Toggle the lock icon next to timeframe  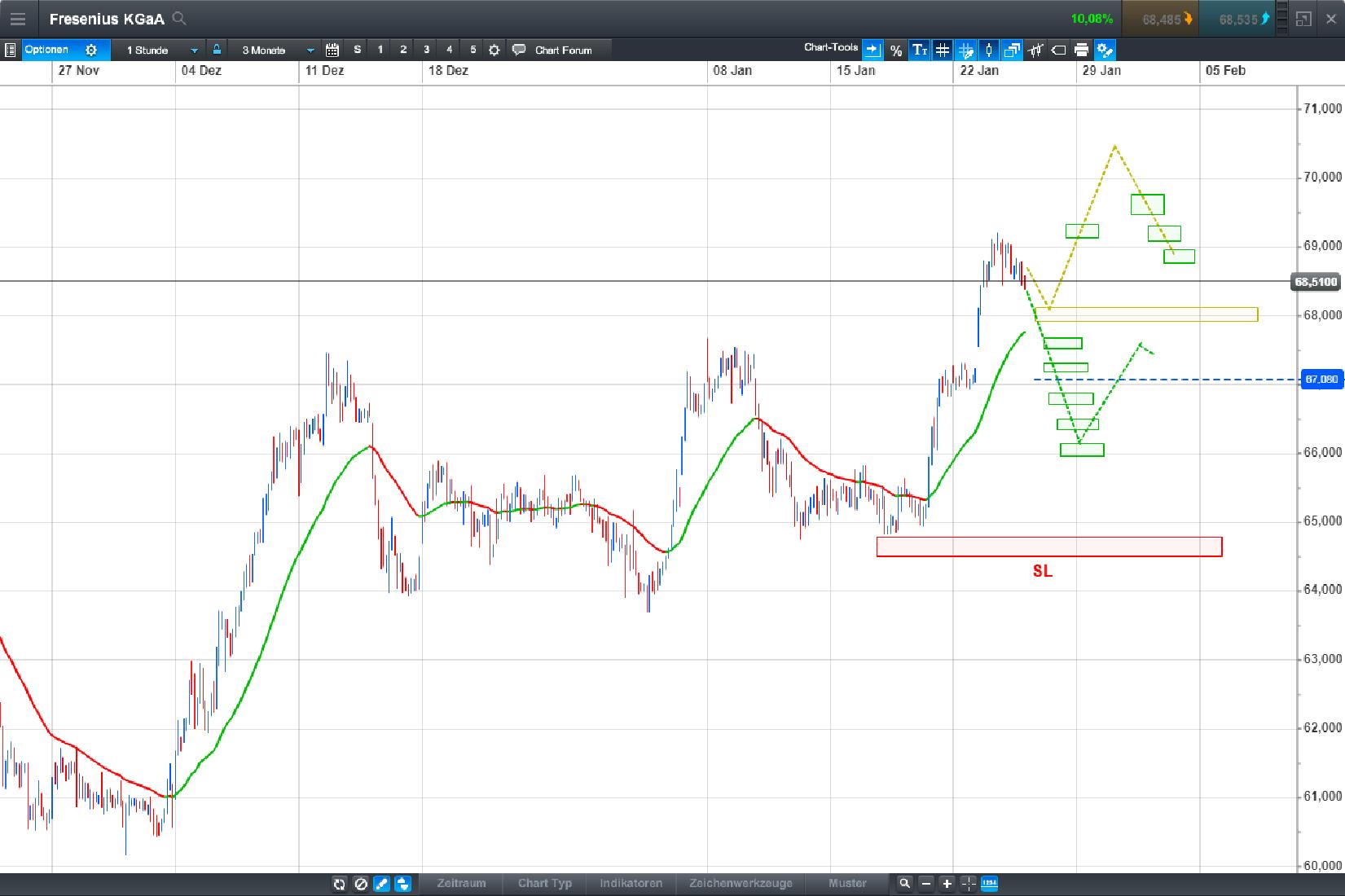pyautogui.click(x=216, y=50)
